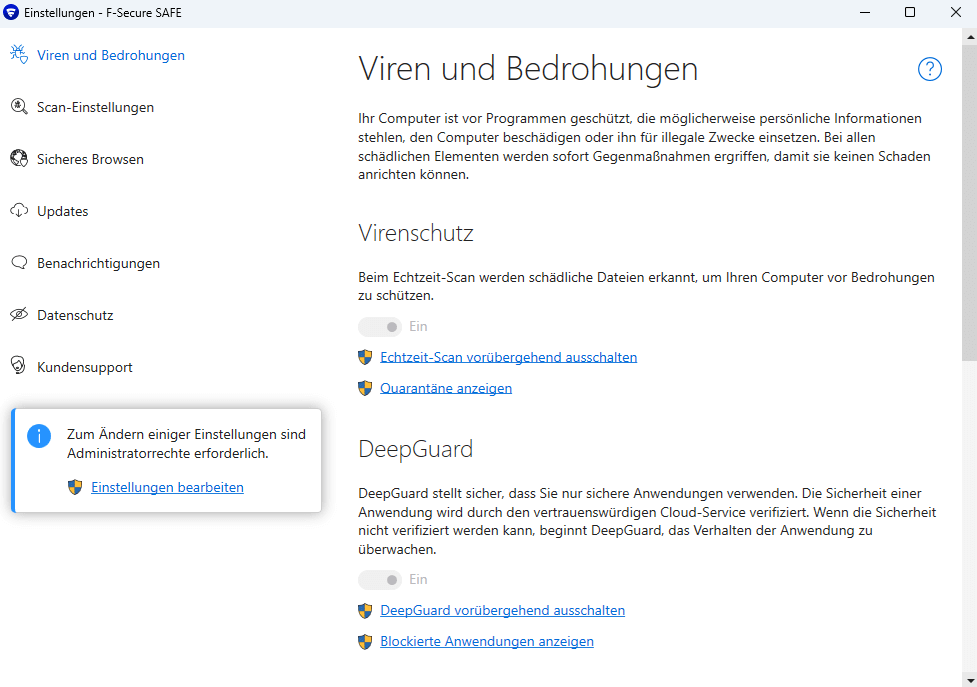
Task: Click the scrollbar down arrow
Action: [x=970, y=680]
